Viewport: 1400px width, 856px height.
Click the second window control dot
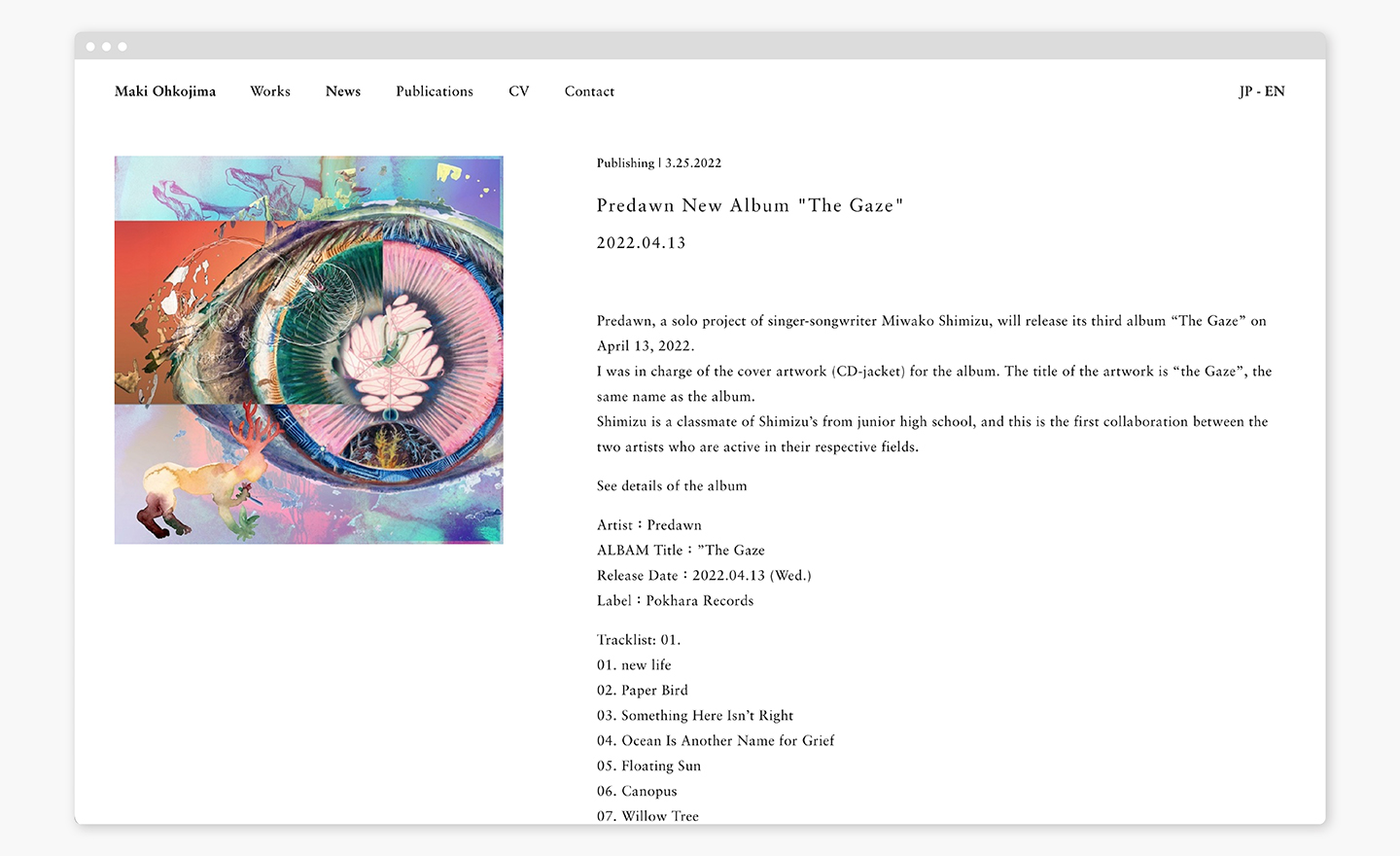[106, 47]
